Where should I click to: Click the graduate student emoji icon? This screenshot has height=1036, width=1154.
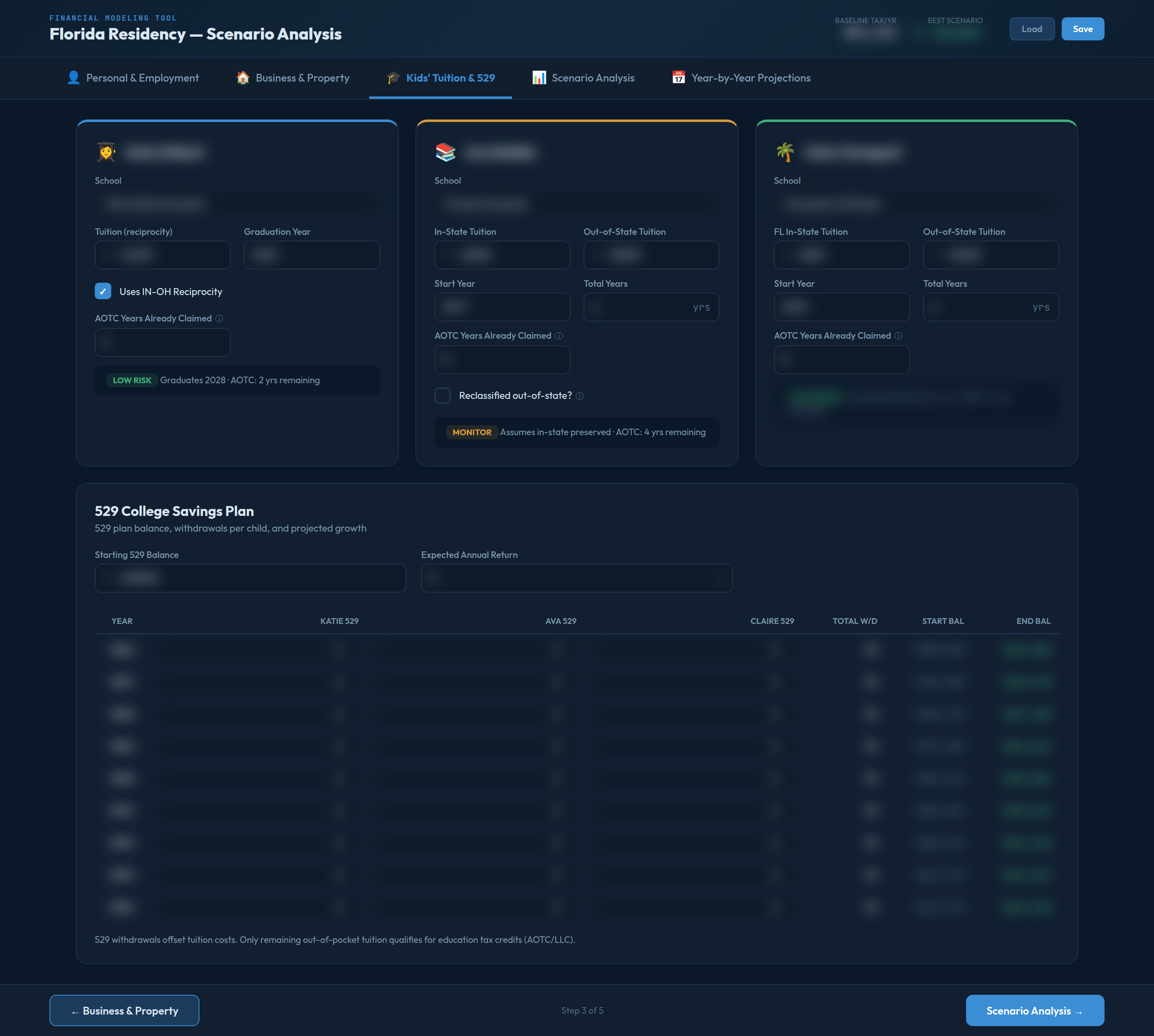point(106,152)
